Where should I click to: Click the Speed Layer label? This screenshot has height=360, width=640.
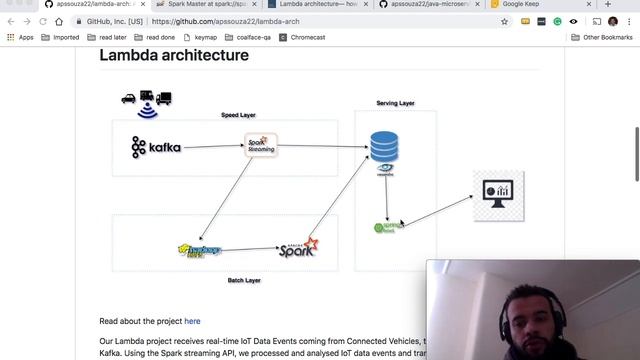238,115
